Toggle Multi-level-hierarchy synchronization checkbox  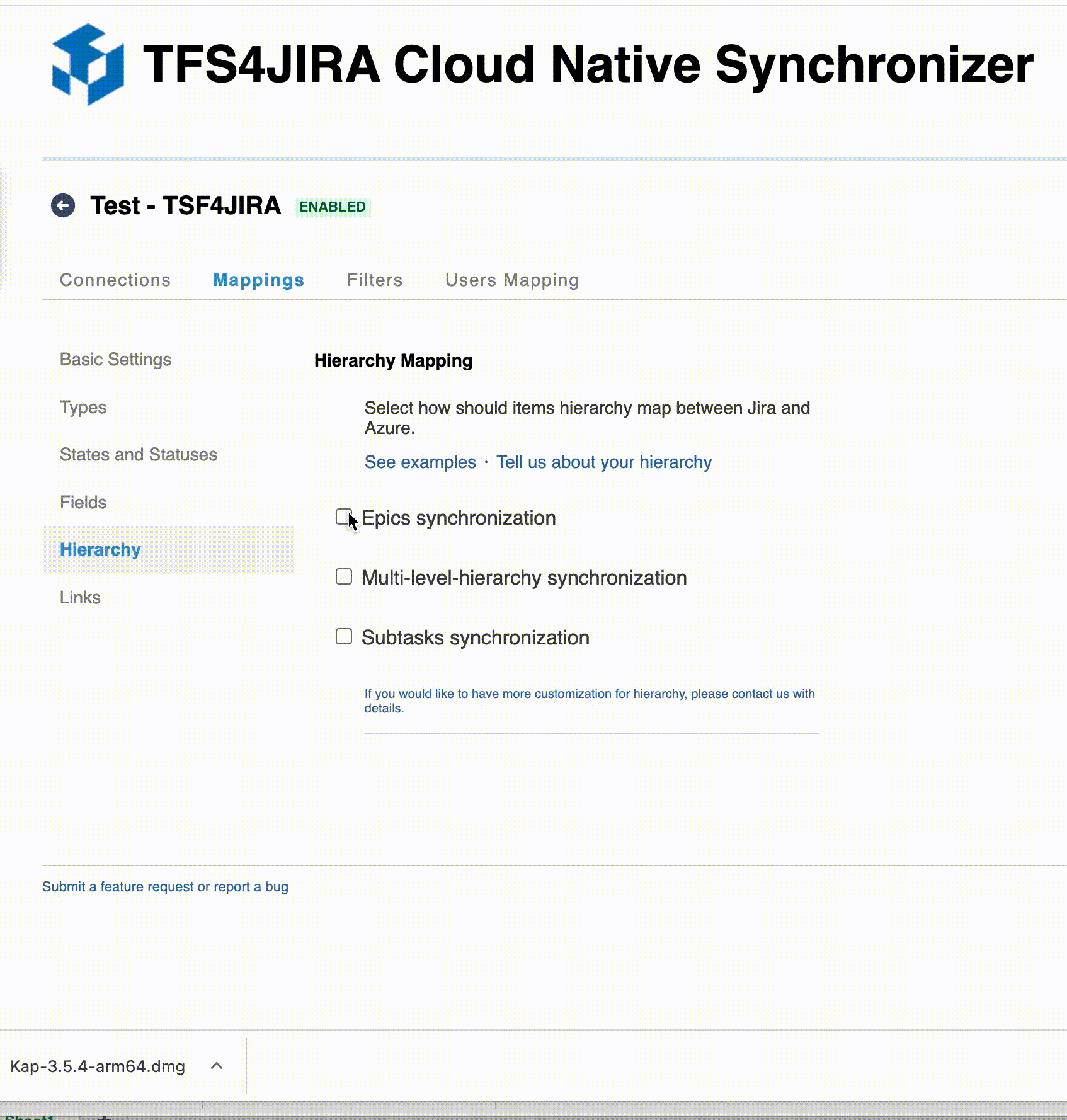344,577
